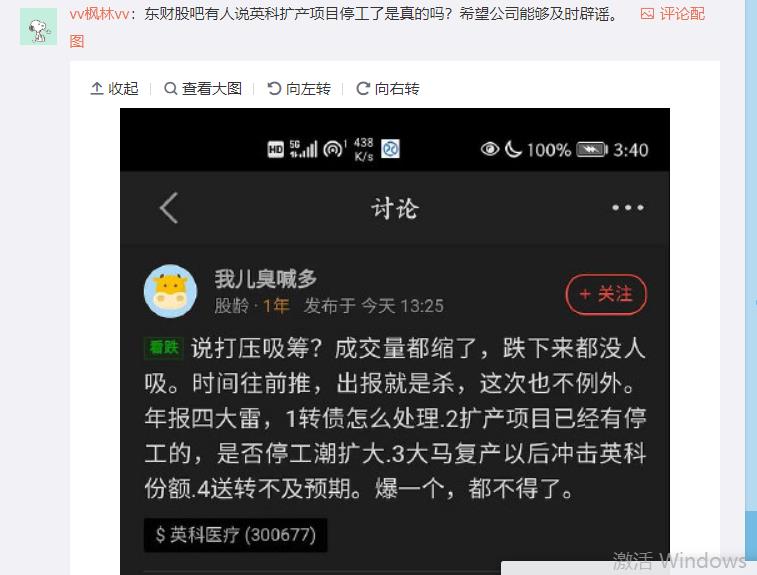
Task: View large image via 查看大图
Action: click(203, 89)
